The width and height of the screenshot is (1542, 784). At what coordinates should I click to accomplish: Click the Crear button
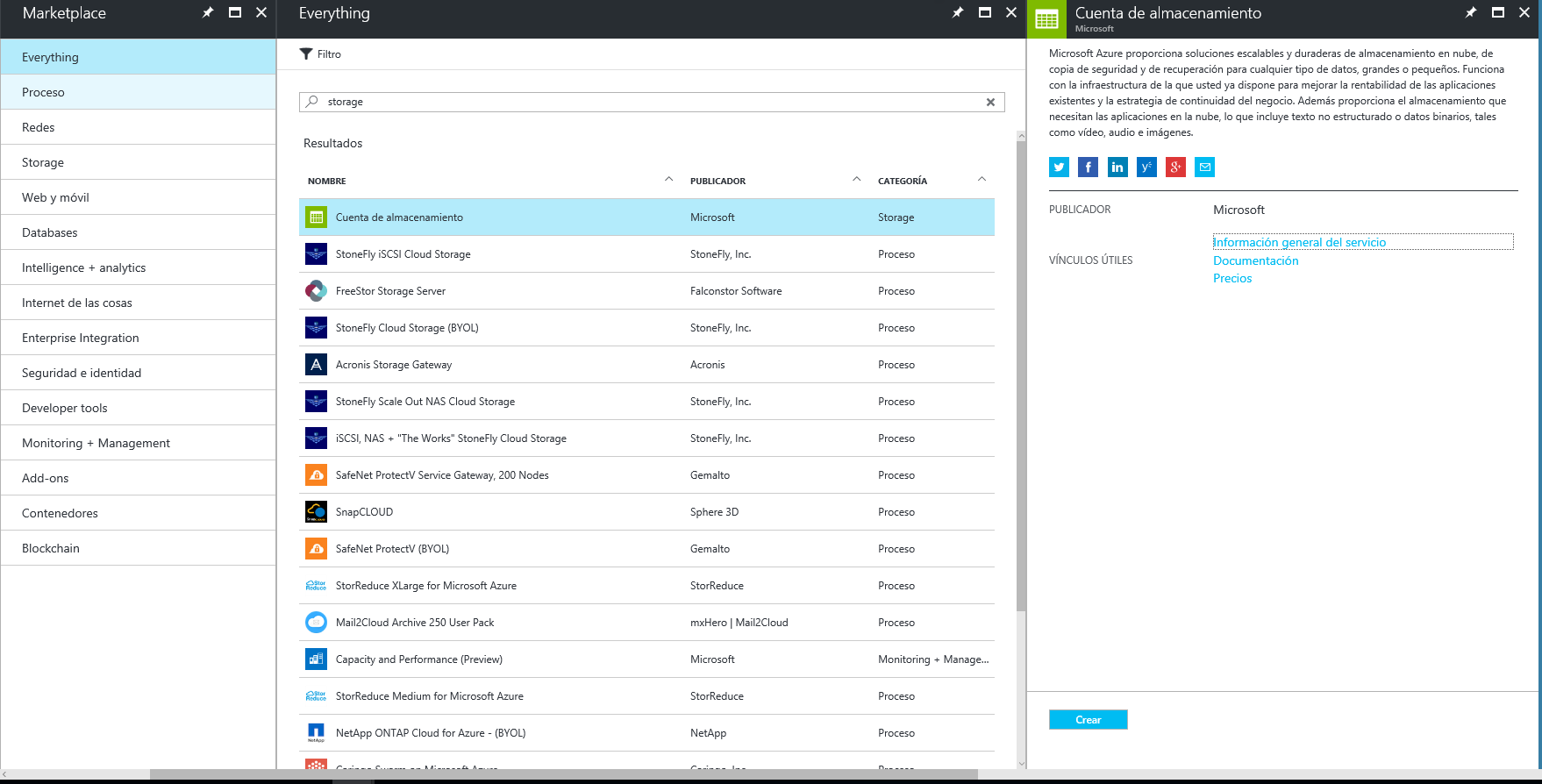coord(1089,720)
